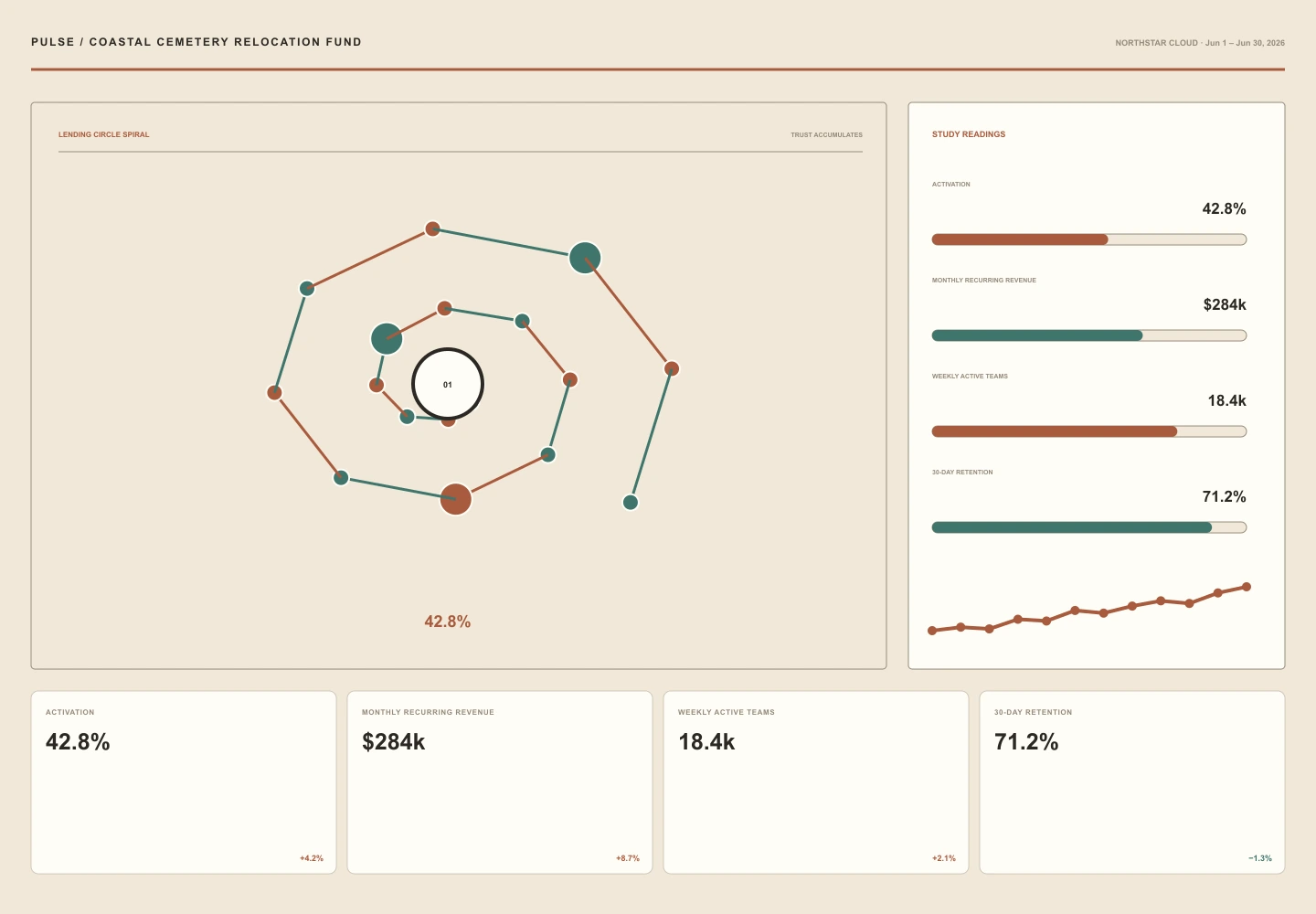This screenshot has width=1316, height=914.
Task: Select the 01 center node of the spiral
Action: click(x=448, y=384)
